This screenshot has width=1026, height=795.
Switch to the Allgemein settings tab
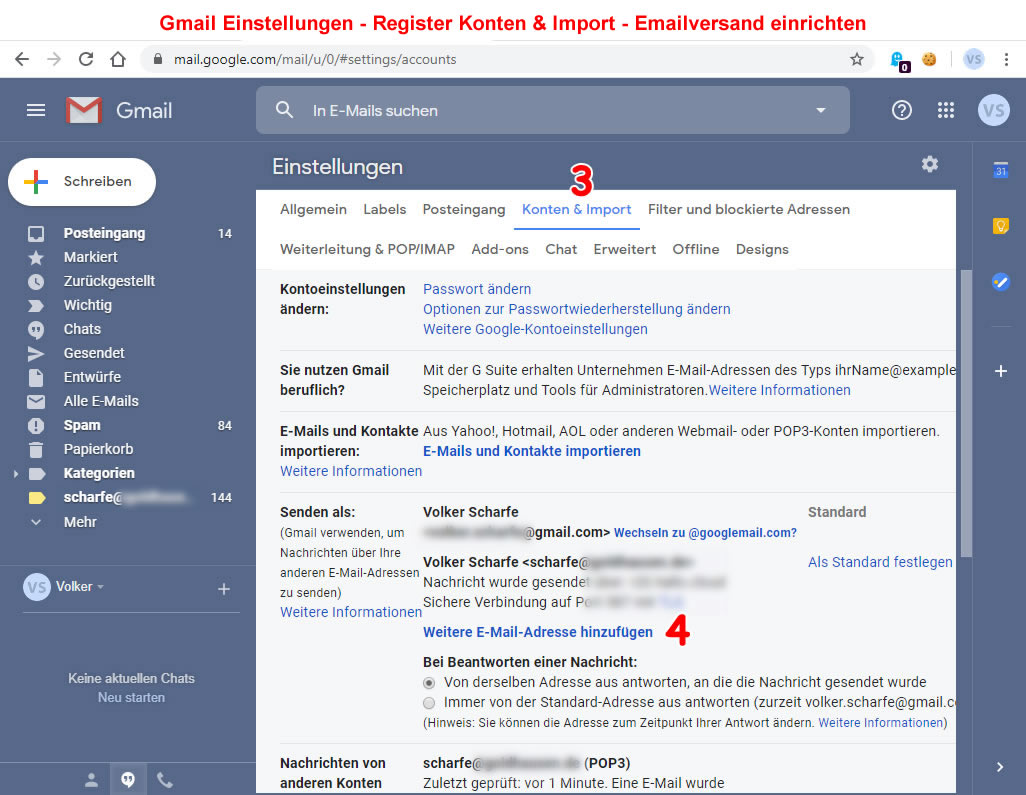coord(313,209)
